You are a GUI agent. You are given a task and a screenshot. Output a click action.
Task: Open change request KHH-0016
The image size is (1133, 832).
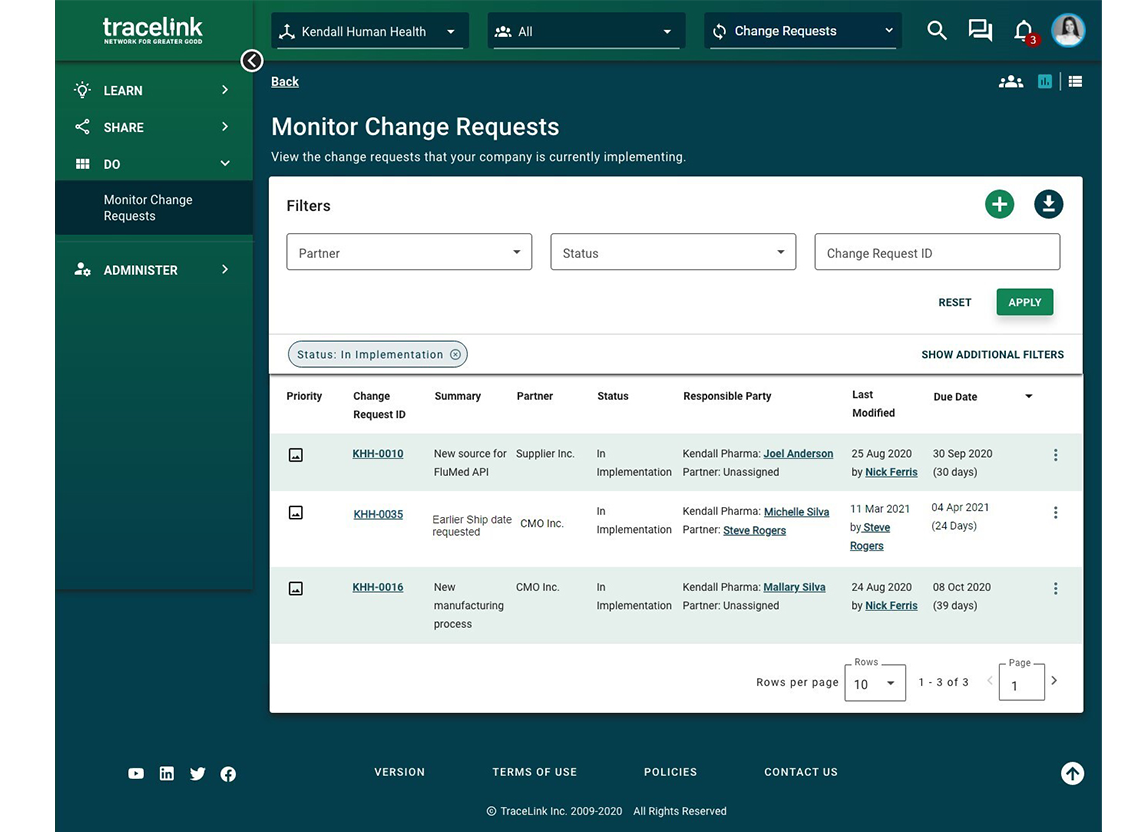point(378,588)
